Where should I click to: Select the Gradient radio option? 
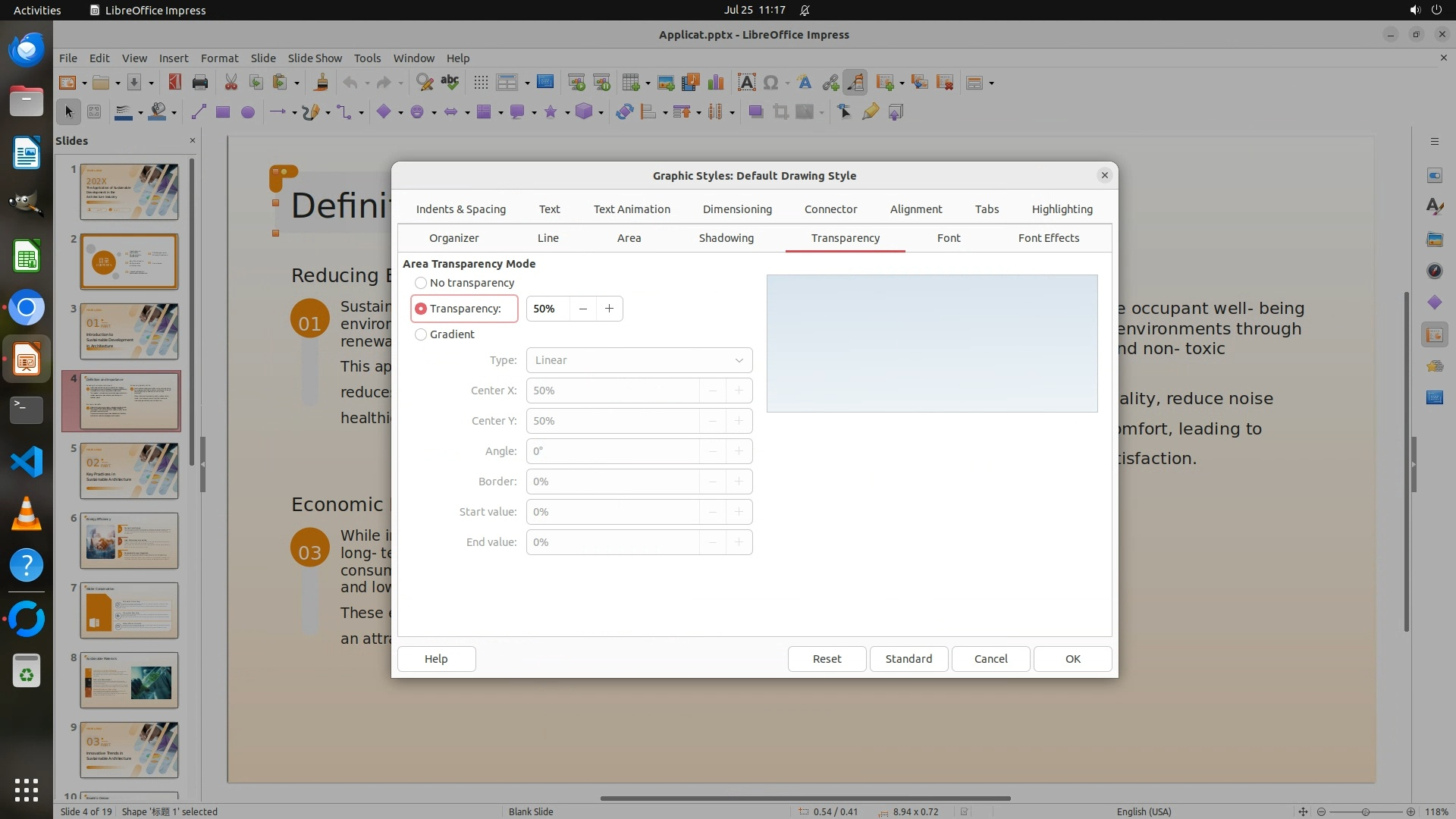click(x=421, y=334)
